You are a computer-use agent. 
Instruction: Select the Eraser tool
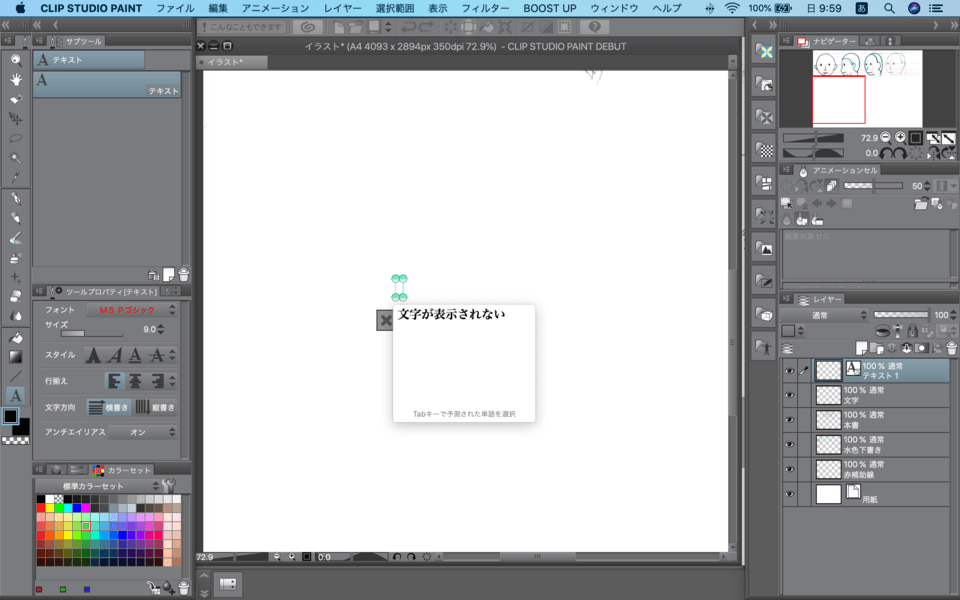(16, 296)
